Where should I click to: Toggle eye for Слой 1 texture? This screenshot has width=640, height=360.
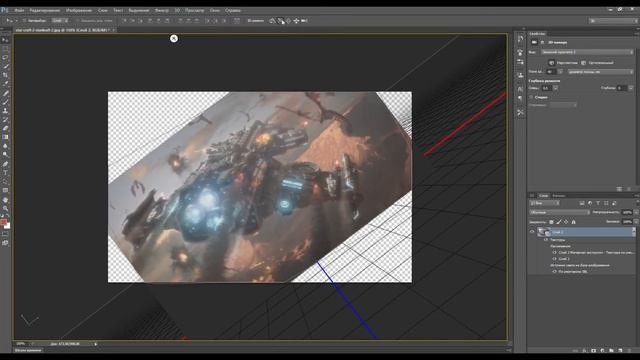[554, 259]
